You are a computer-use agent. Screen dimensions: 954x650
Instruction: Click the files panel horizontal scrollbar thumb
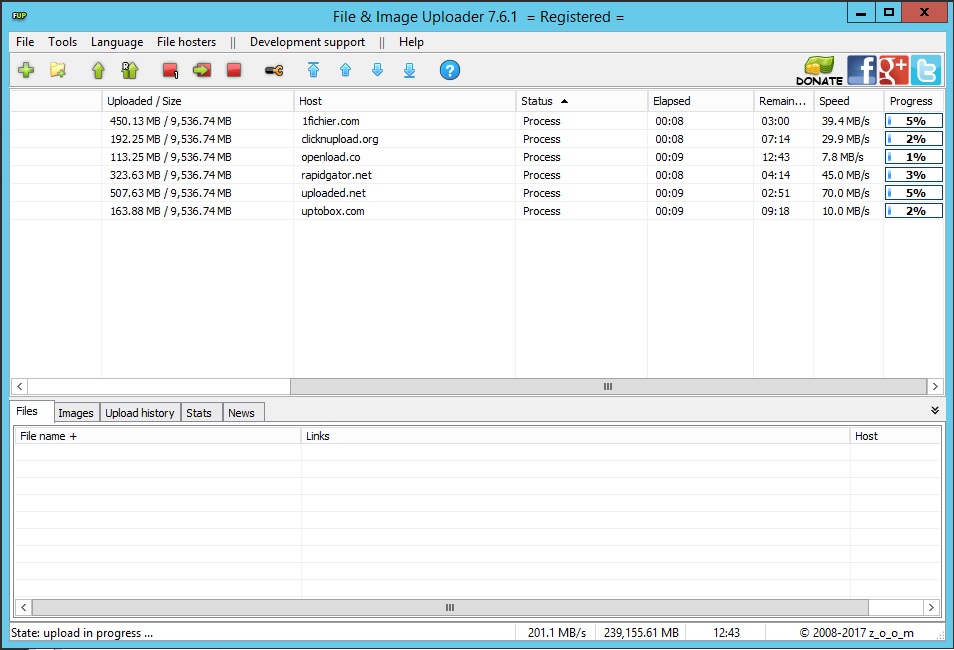click(450, 607)
